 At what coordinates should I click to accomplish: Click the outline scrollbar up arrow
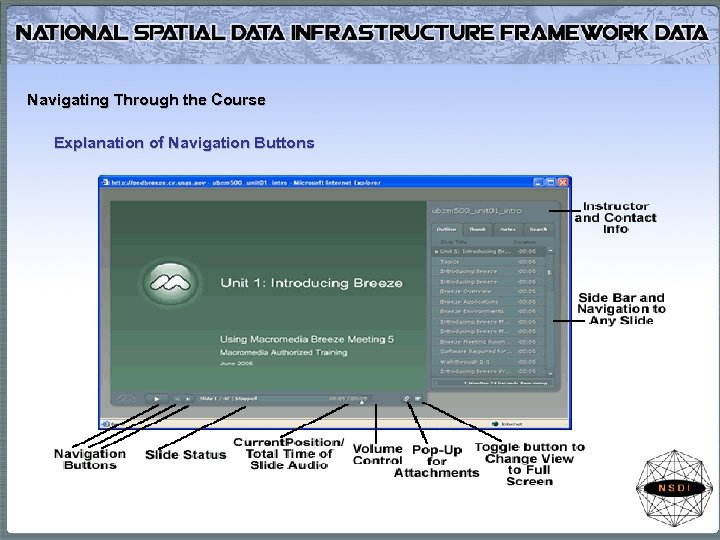[x=550, y=251]
